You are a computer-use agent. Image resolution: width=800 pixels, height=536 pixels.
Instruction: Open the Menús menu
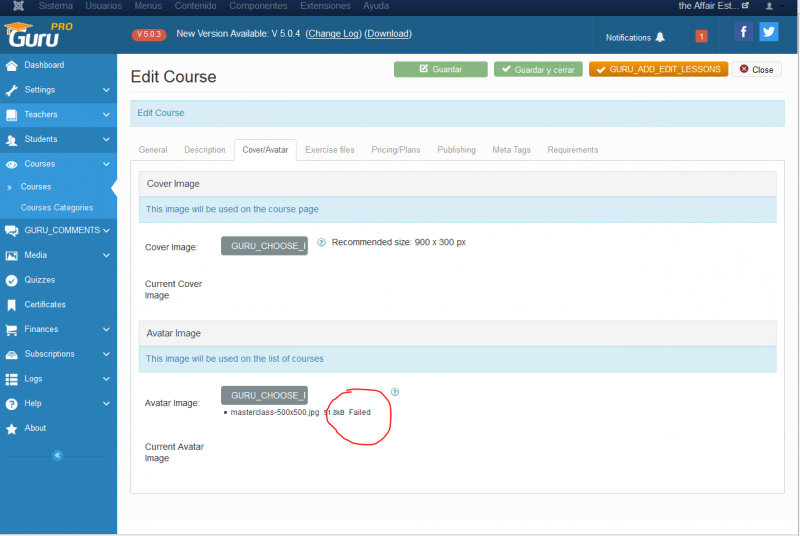coord(148,6)
